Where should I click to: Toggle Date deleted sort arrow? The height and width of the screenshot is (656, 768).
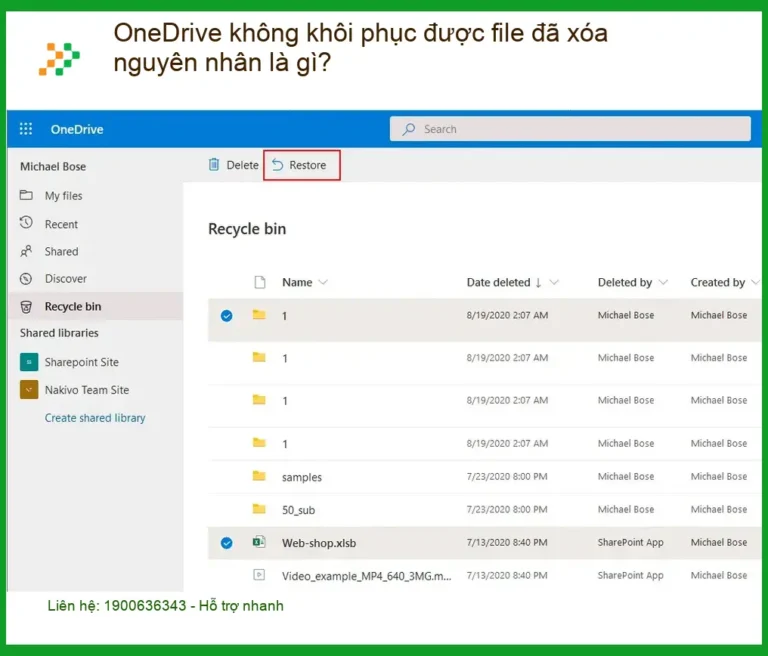[538, 283]
